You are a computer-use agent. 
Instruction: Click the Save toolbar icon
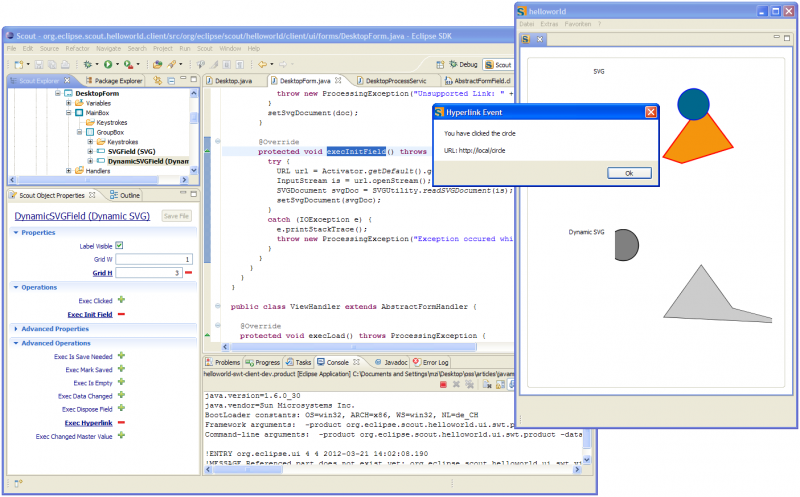[x=39, y=64]
